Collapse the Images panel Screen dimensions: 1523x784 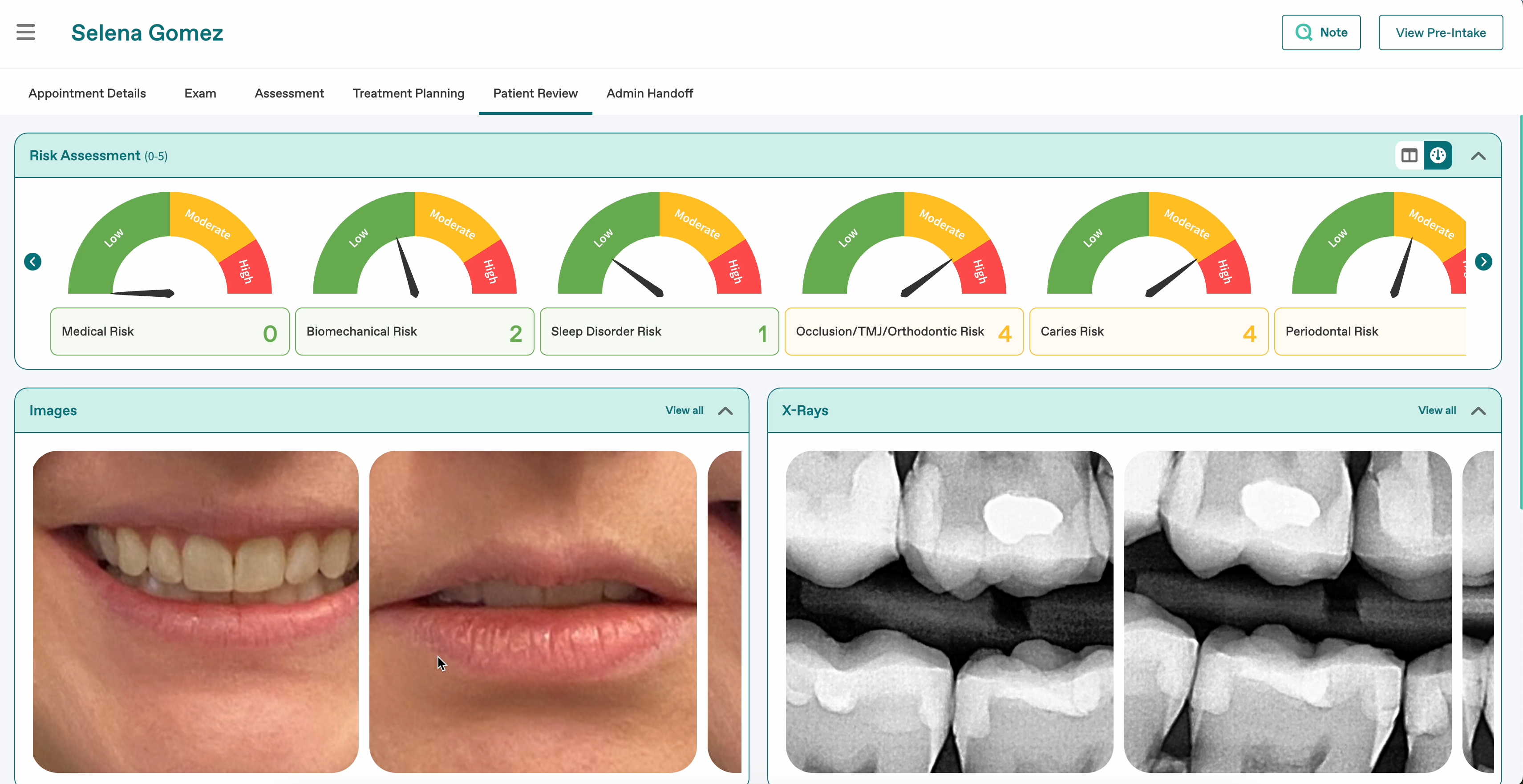tap(725, 411)
